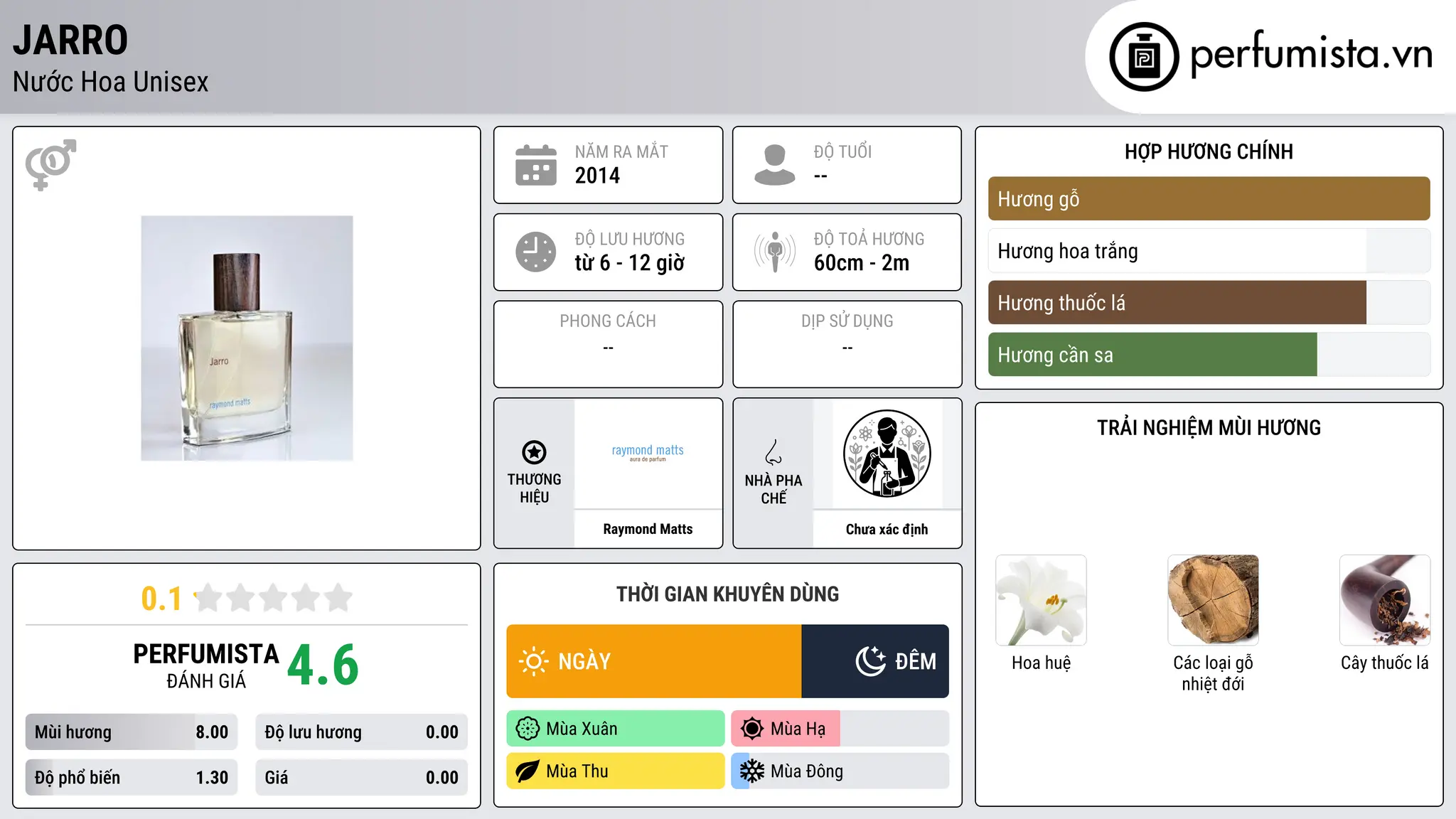Select the Mùa Xuân season bar
This screenshot has width=1456, height=819.
click(x=616, y=729)
